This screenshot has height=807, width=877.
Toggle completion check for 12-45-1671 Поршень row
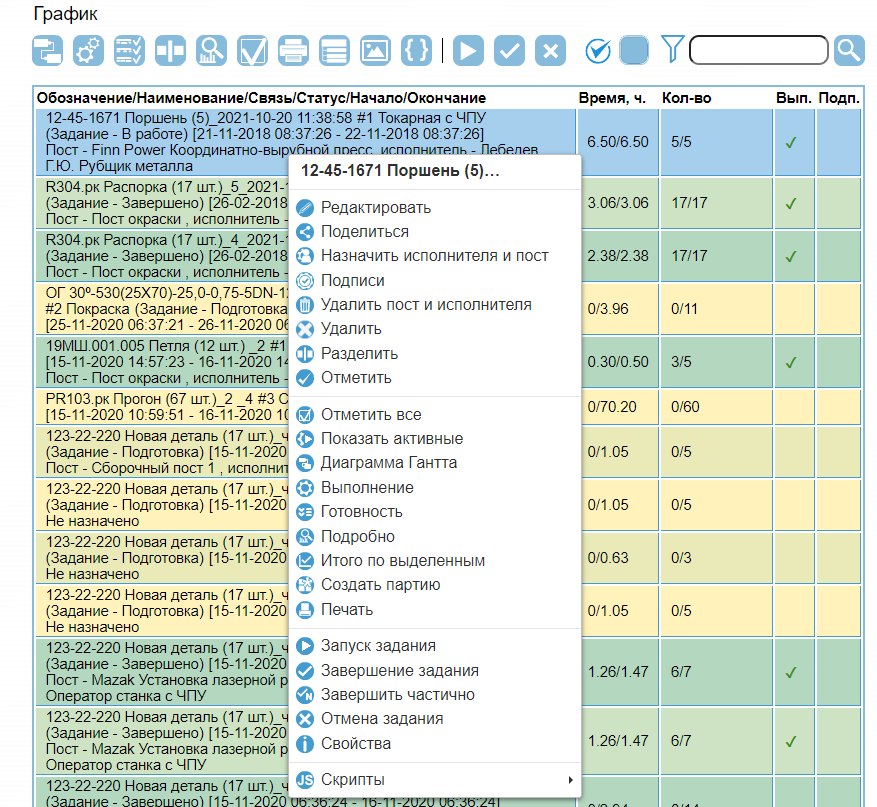click(790, 143)
